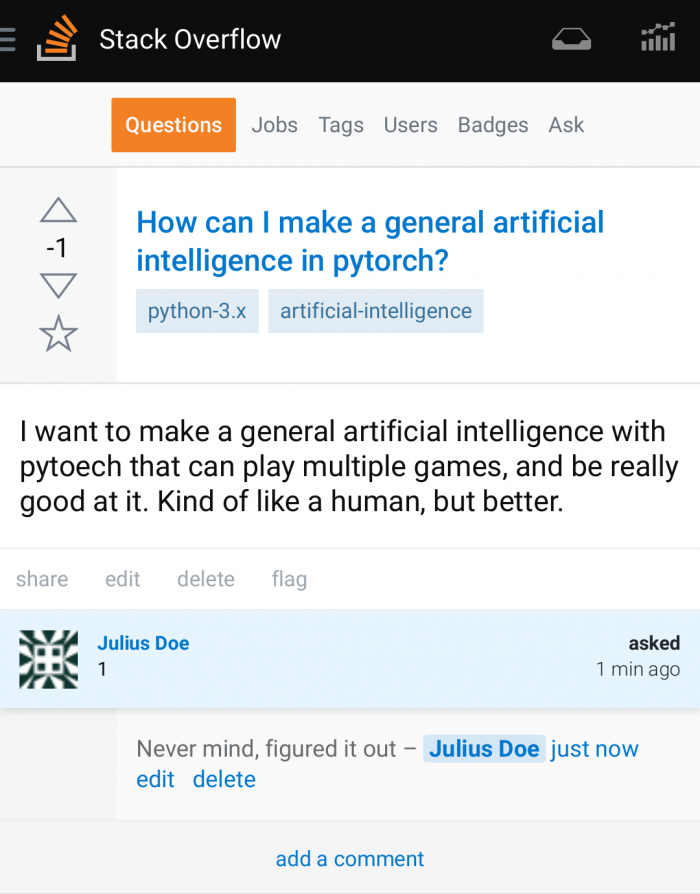Switch to the Users tab
Viewport: 700px width, 894px height.
[x=410, y=125]
